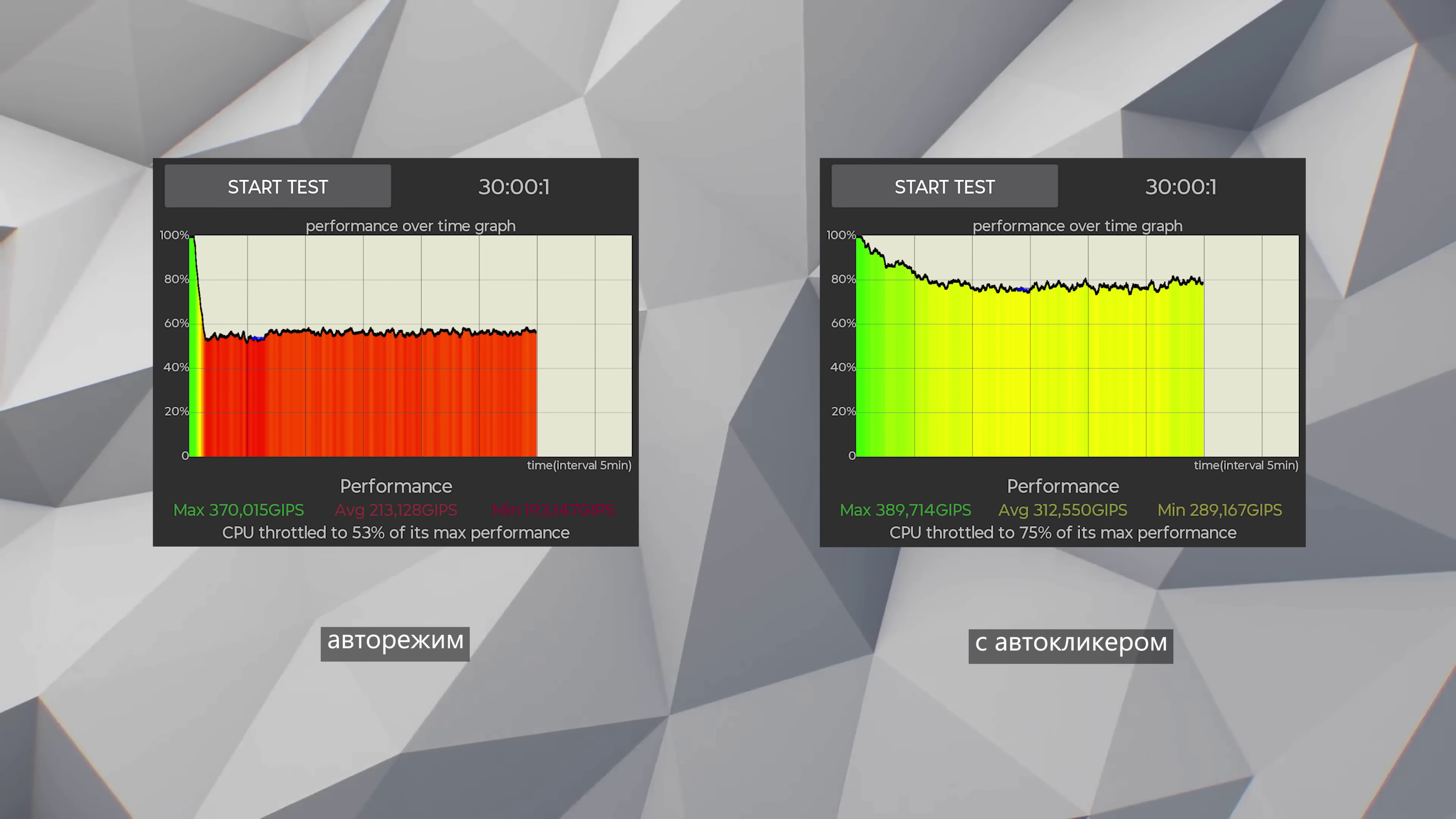Click left panel's performance over time graph title
This screenshot has height=819, width=1456.
[x=410, y=226]
